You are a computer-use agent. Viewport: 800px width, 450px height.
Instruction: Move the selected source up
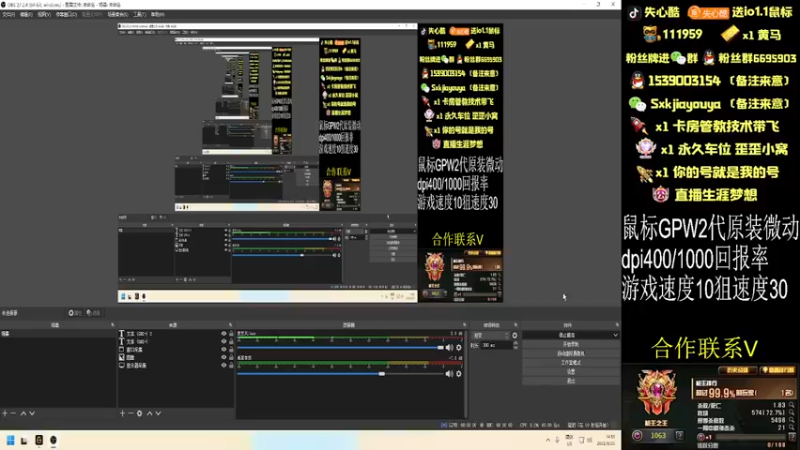pos(149,413)
